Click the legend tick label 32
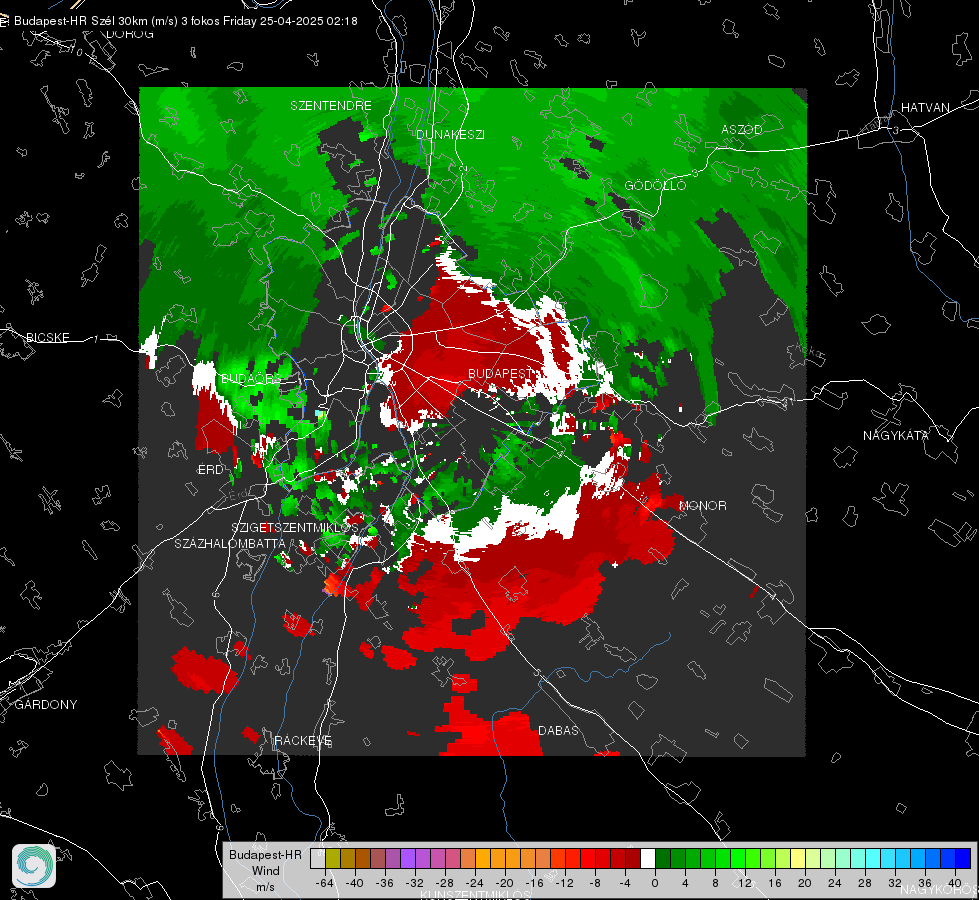 coord(895,883)
